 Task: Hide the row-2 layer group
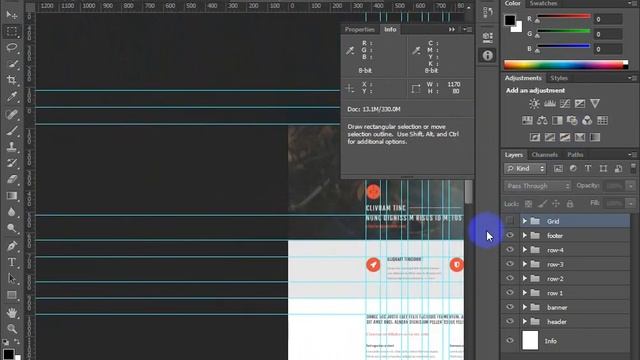(x=510, y=278)
